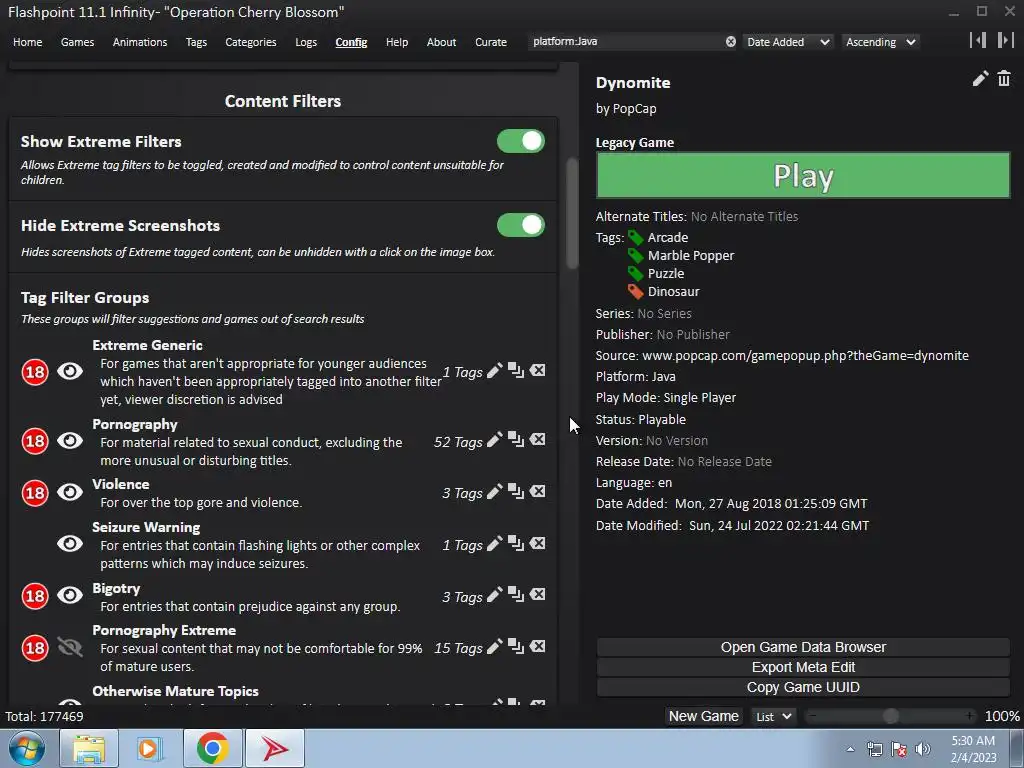The image size is (1024, 768).
Task: Toggle 18+ extreme marker on Extreme Generic
Action: click(x=35, y=372)
